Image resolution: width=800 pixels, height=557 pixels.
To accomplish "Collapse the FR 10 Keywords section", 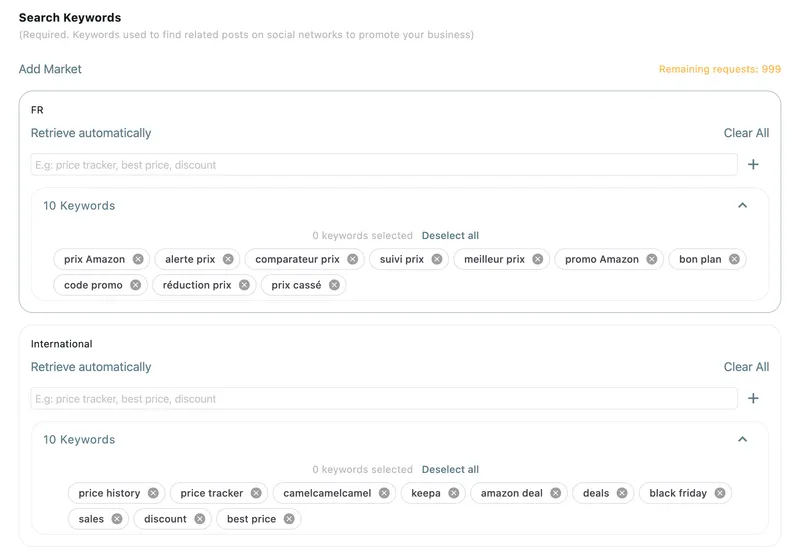I will tap(742, 206).
